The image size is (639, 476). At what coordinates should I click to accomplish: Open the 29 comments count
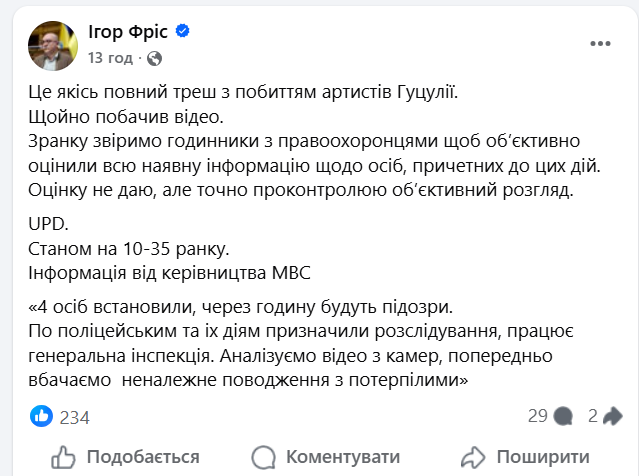(x=537, y=416)
